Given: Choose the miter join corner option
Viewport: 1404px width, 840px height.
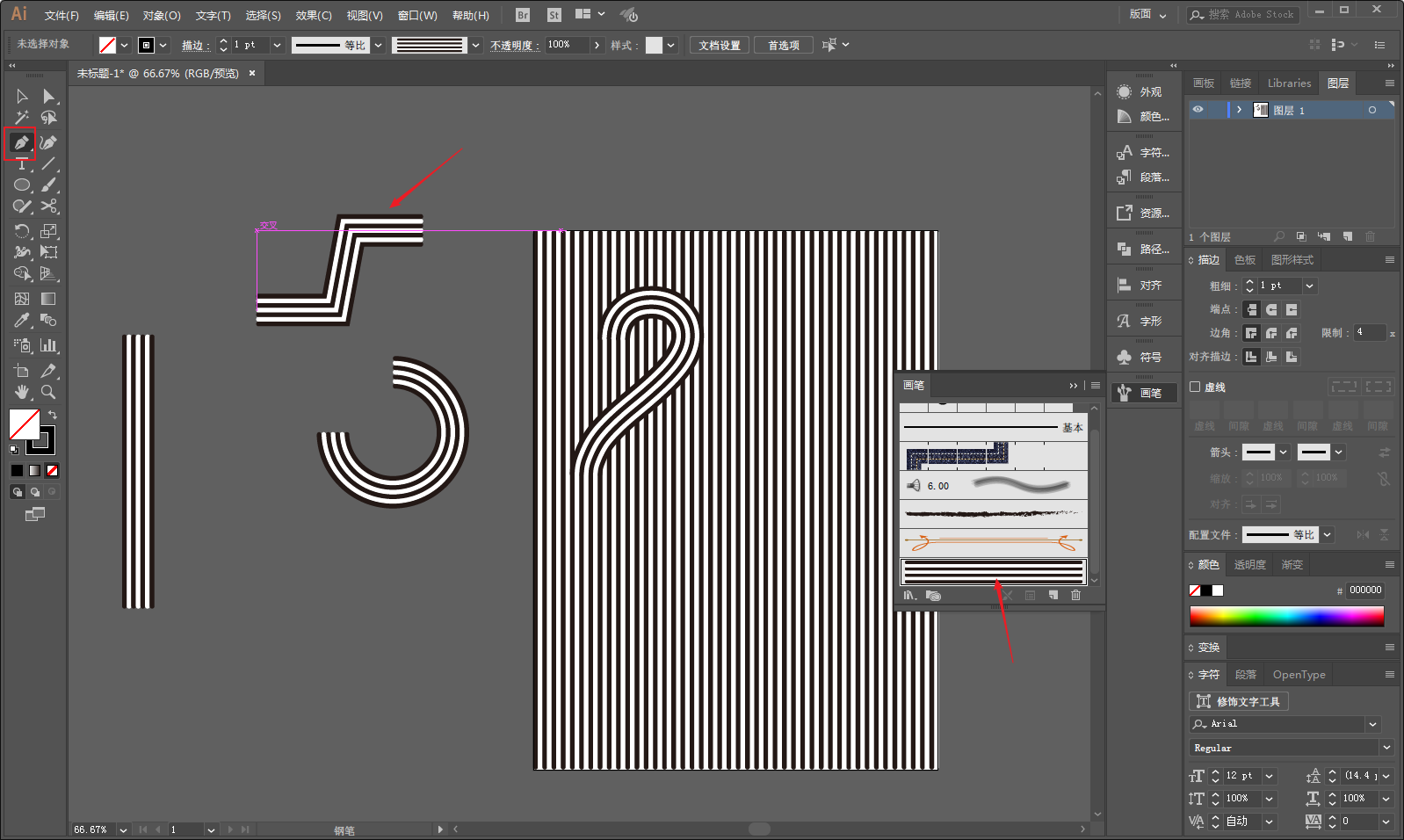Looking at the screenshot, I should coord(1252,333).
